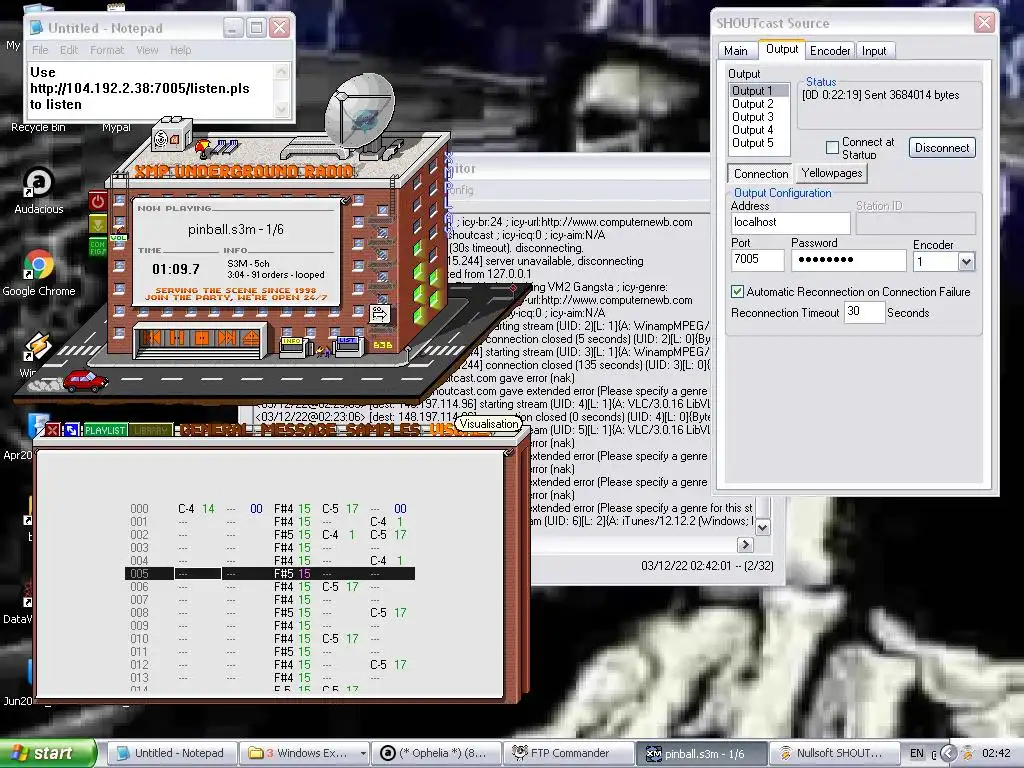
Task: Click the pinball.s3m track title
Action: 236,229
